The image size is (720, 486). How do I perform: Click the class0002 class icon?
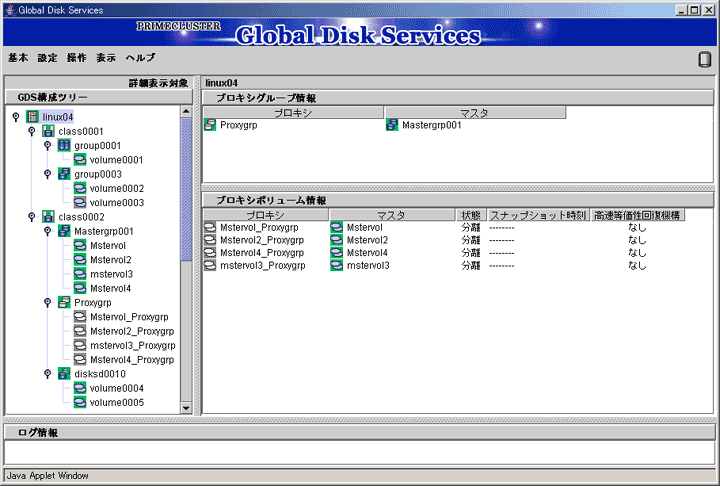[48, 216]
